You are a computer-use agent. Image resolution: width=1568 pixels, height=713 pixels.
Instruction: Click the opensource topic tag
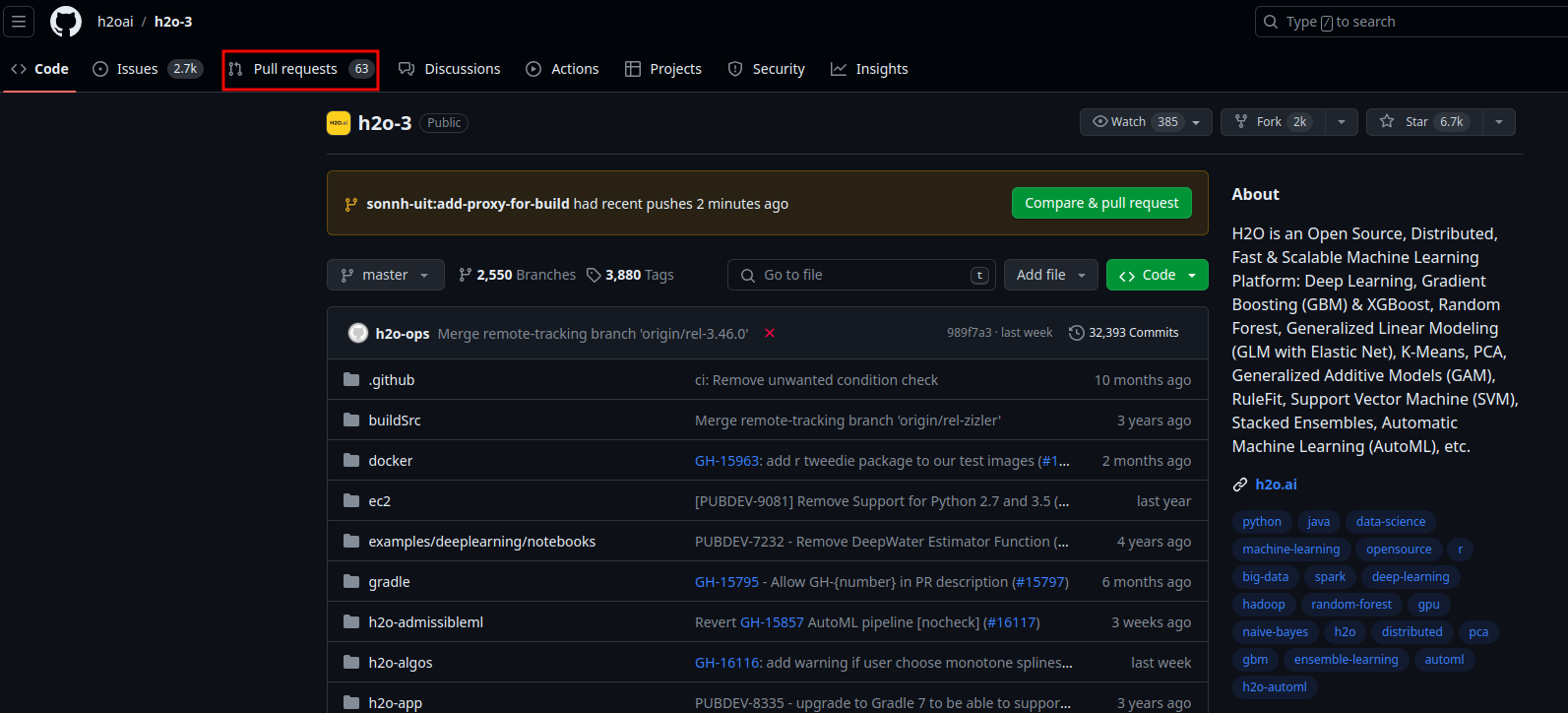tap(1399, 550)
